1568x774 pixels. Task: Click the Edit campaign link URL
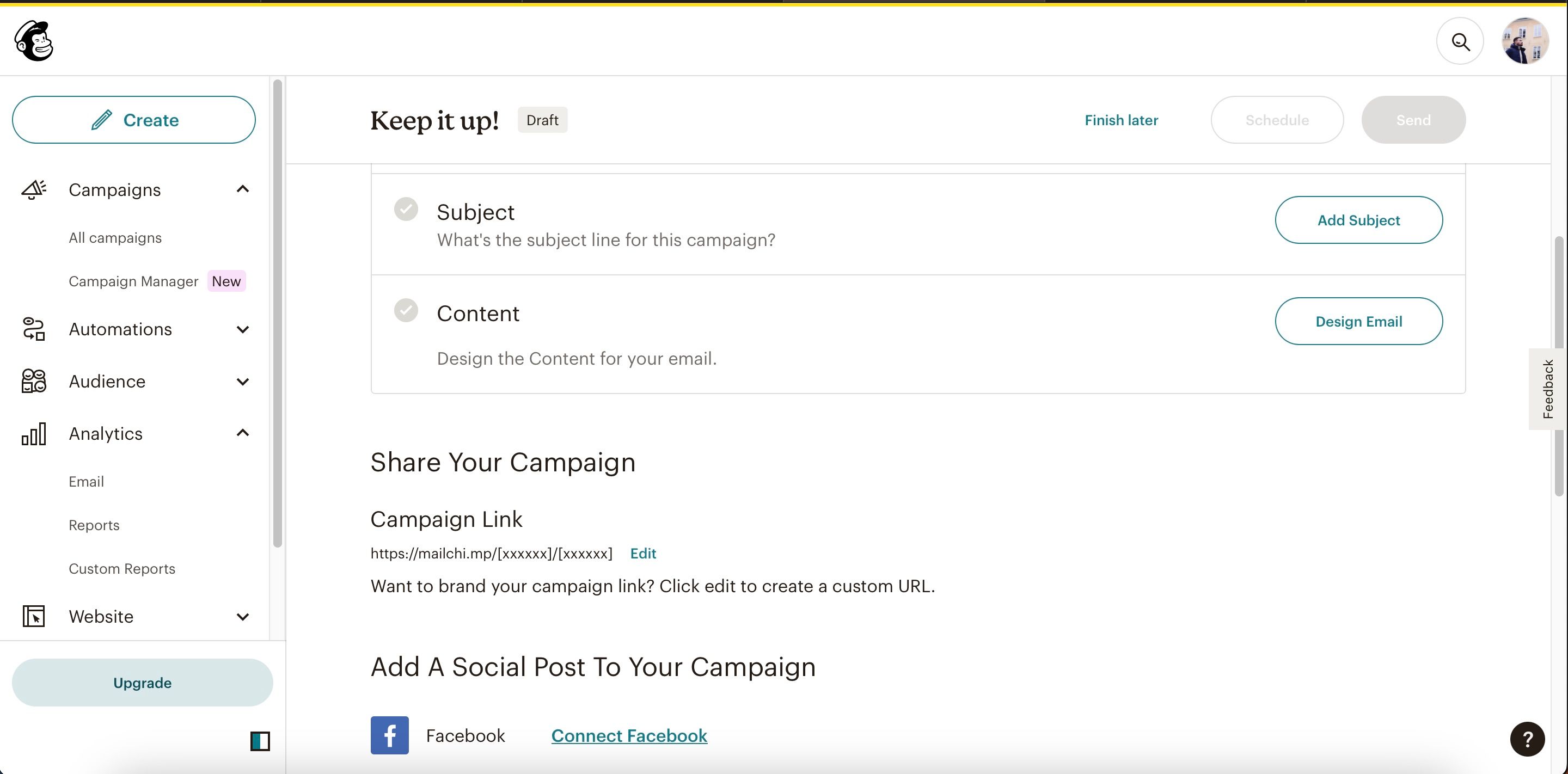(643, 552)
